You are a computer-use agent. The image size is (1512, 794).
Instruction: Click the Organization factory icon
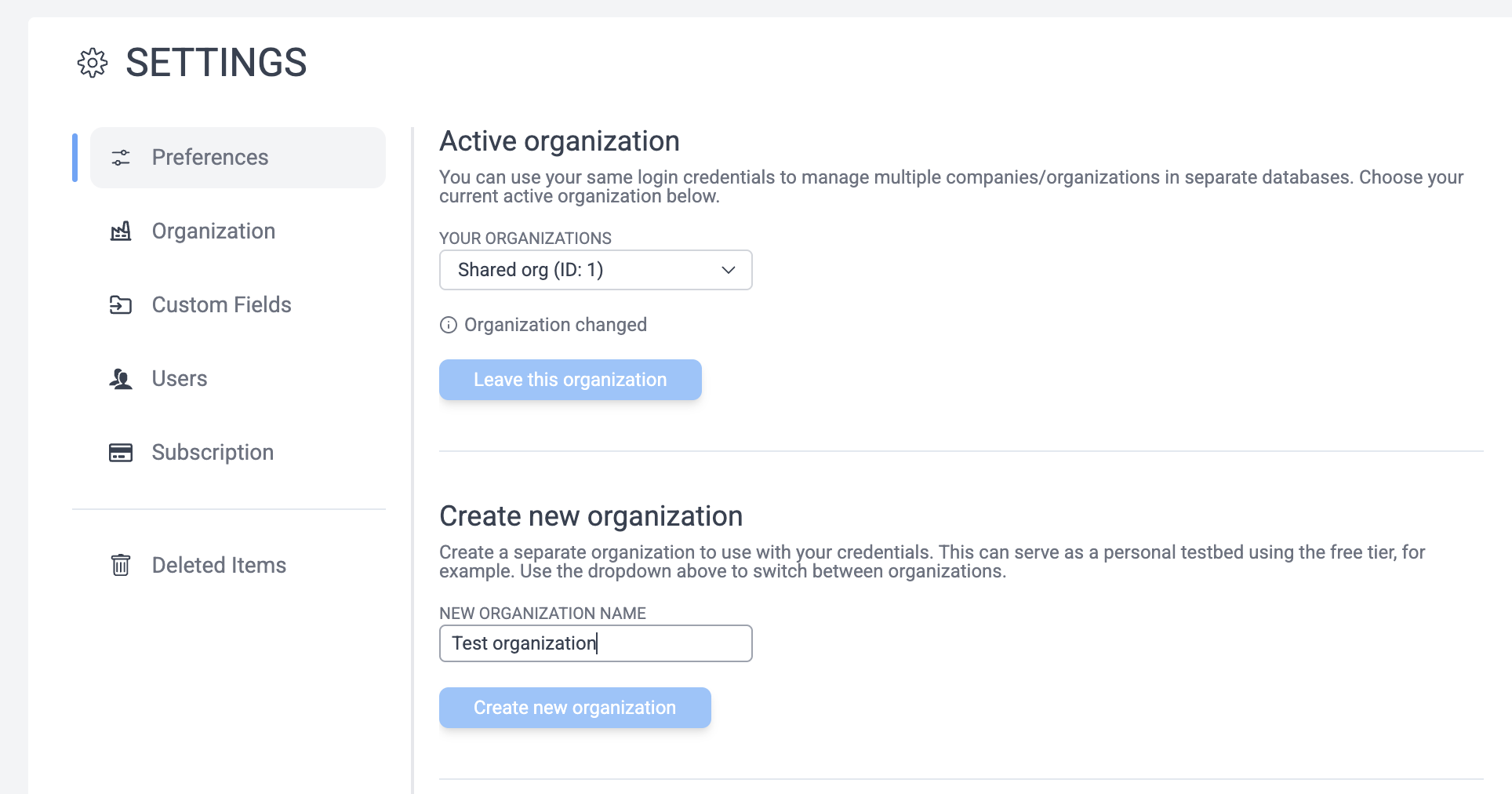click(121, 231)
